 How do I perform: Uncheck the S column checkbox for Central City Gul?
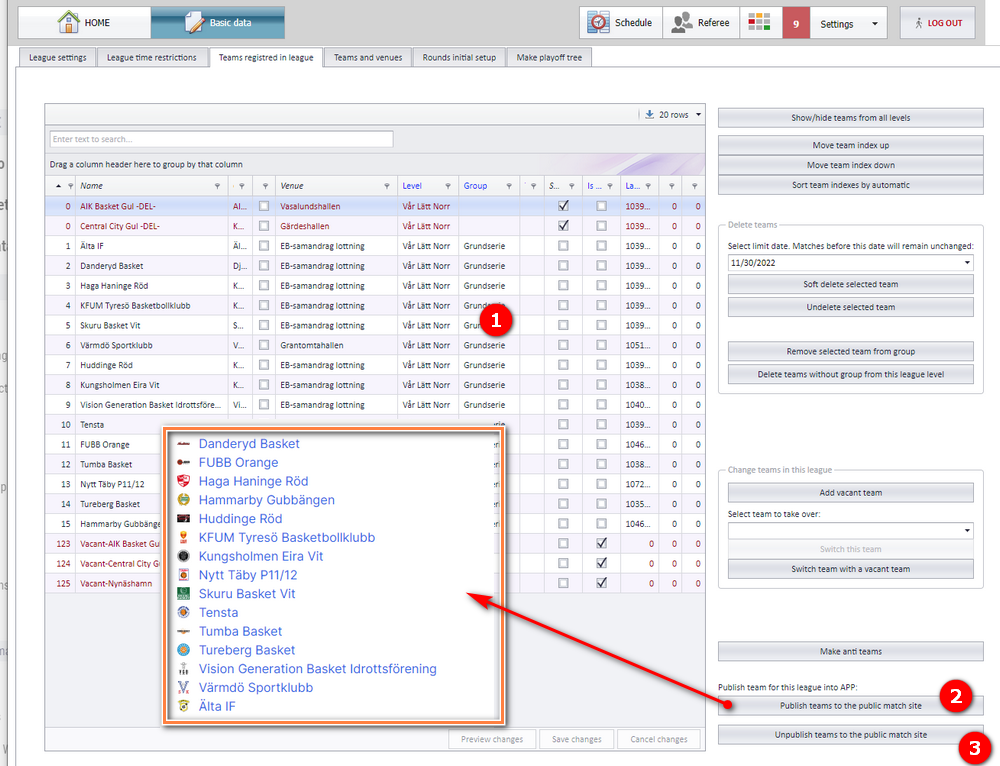point(563,226)
